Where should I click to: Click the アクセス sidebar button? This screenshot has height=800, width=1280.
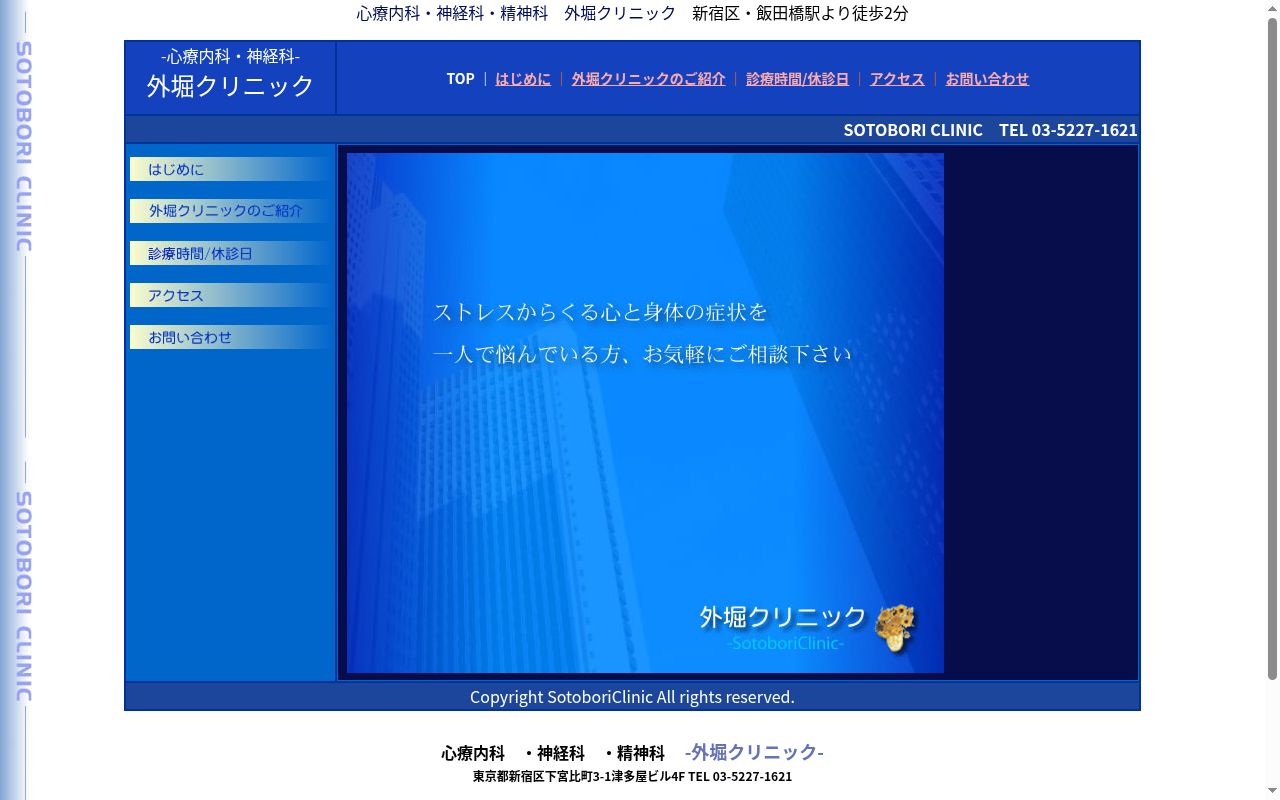click(229, 295)
